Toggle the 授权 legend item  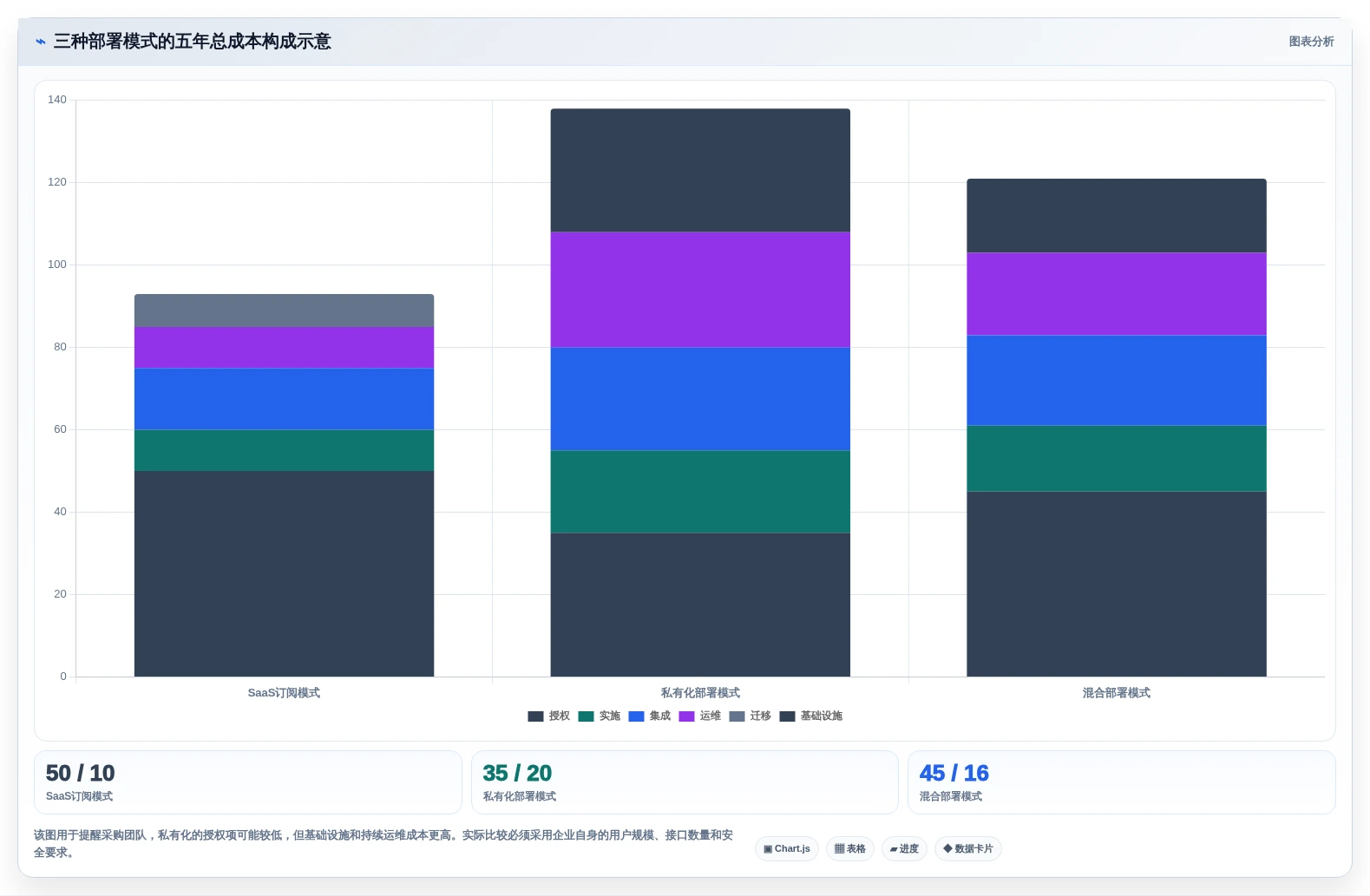548,716
